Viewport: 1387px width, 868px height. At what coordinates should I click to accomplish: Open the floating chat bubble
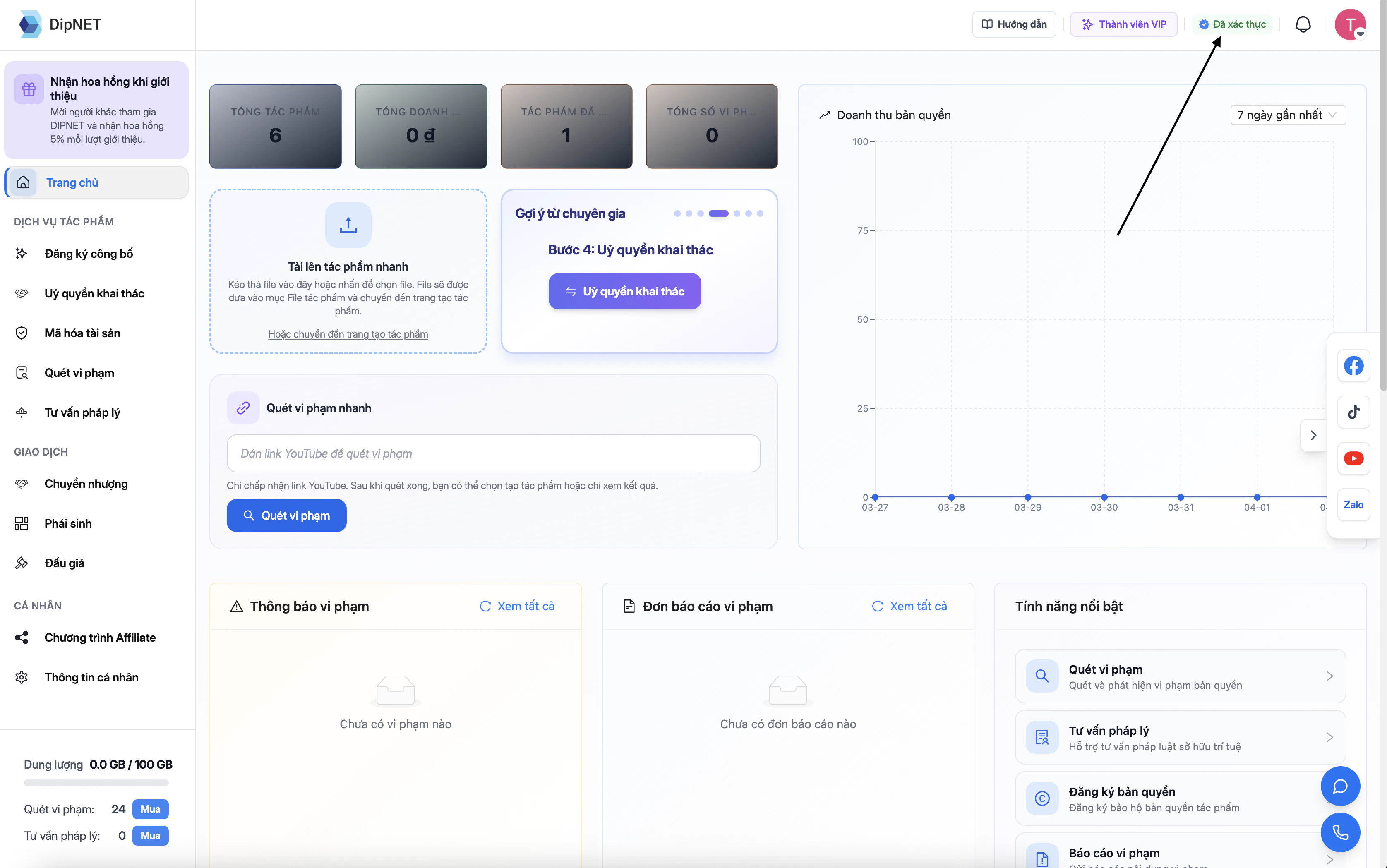point(1341,786)
